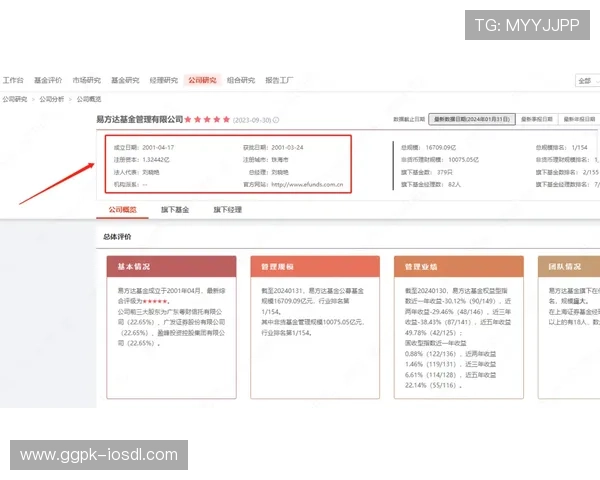Click the 团队情况 card header
600x480 pixels.
(569, 266)
